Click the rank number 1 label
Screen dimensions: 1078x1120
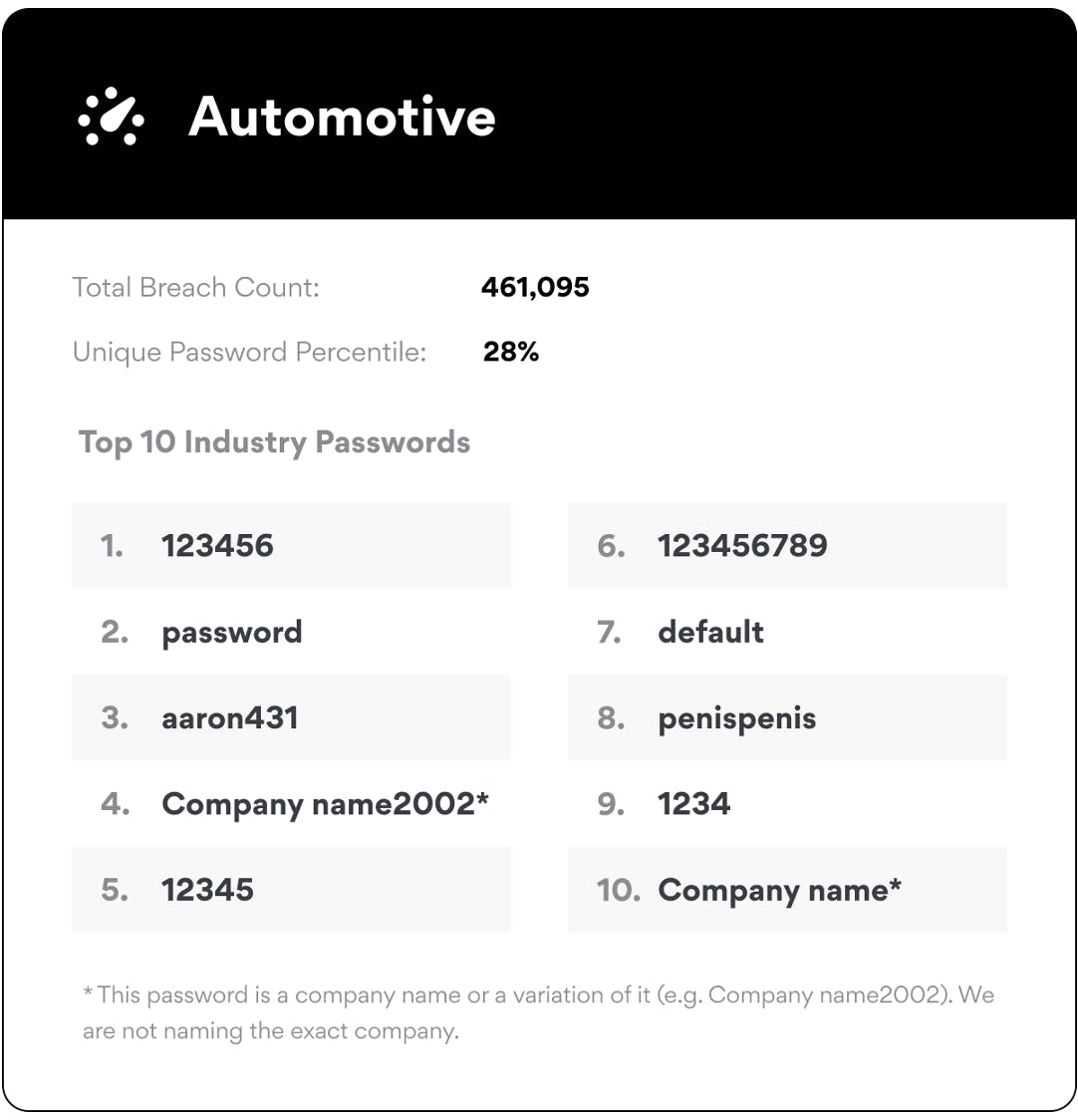point(112,546)
